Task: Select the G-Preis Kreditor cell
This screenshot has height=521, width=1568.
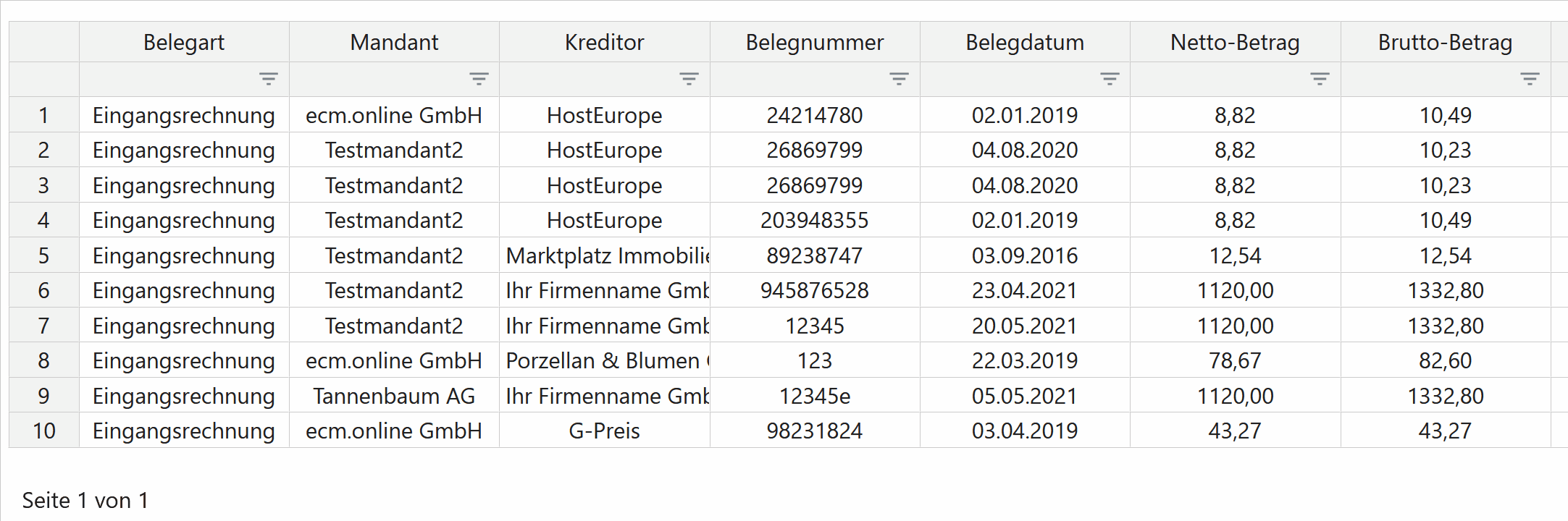Action: coord(605,431)
